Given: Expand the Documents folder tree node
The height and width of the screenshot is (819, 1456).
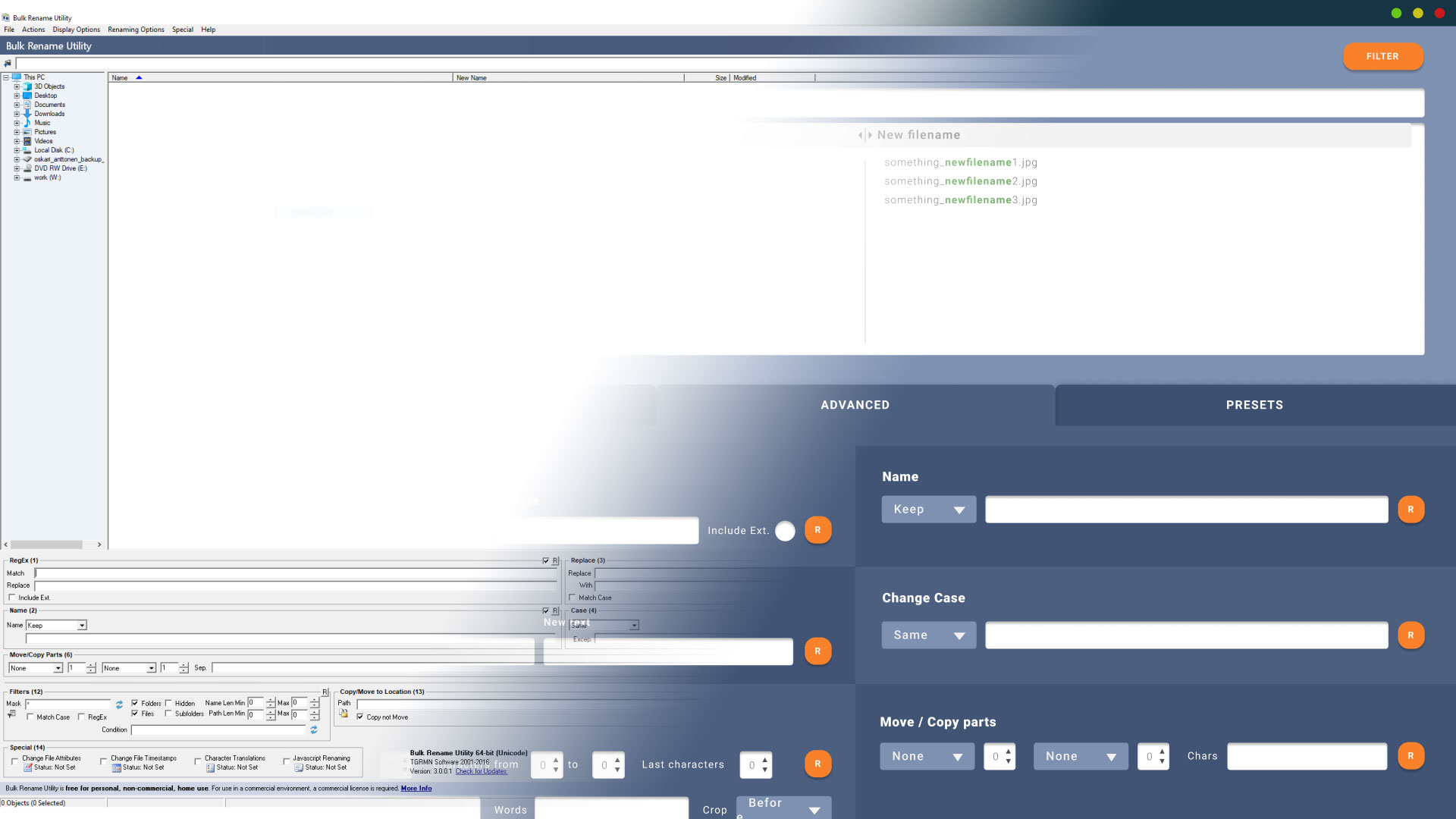Looking at the screenshot, I should 17,105.
